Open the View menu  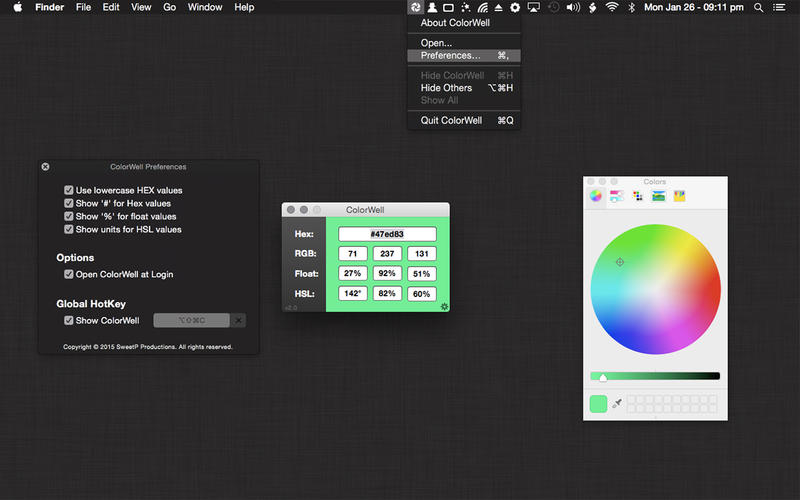click(x=141, y=7)
